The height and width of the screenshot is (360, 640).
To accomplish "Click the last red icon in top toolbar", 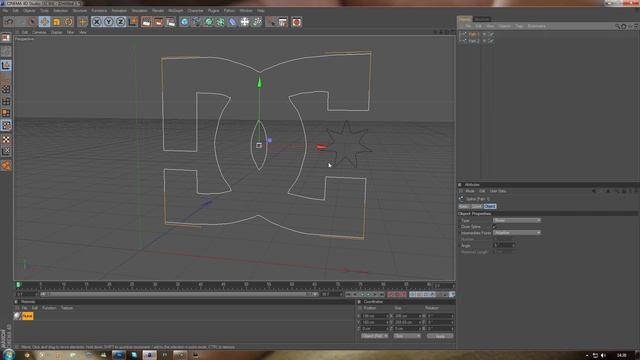I will [297, 22].
